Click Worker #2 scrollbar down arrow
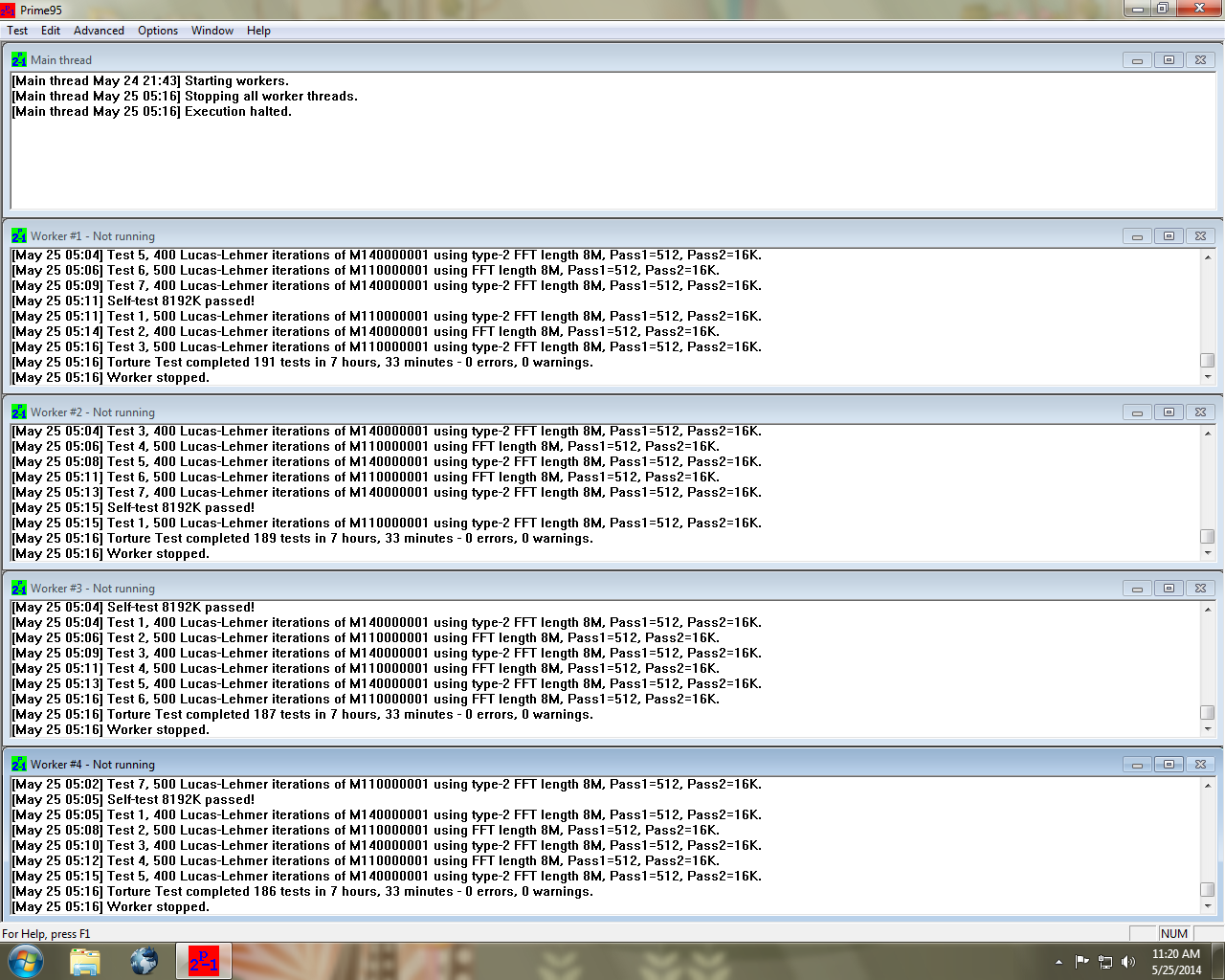The image size is (1225, 980). (x=1208, y=553)
